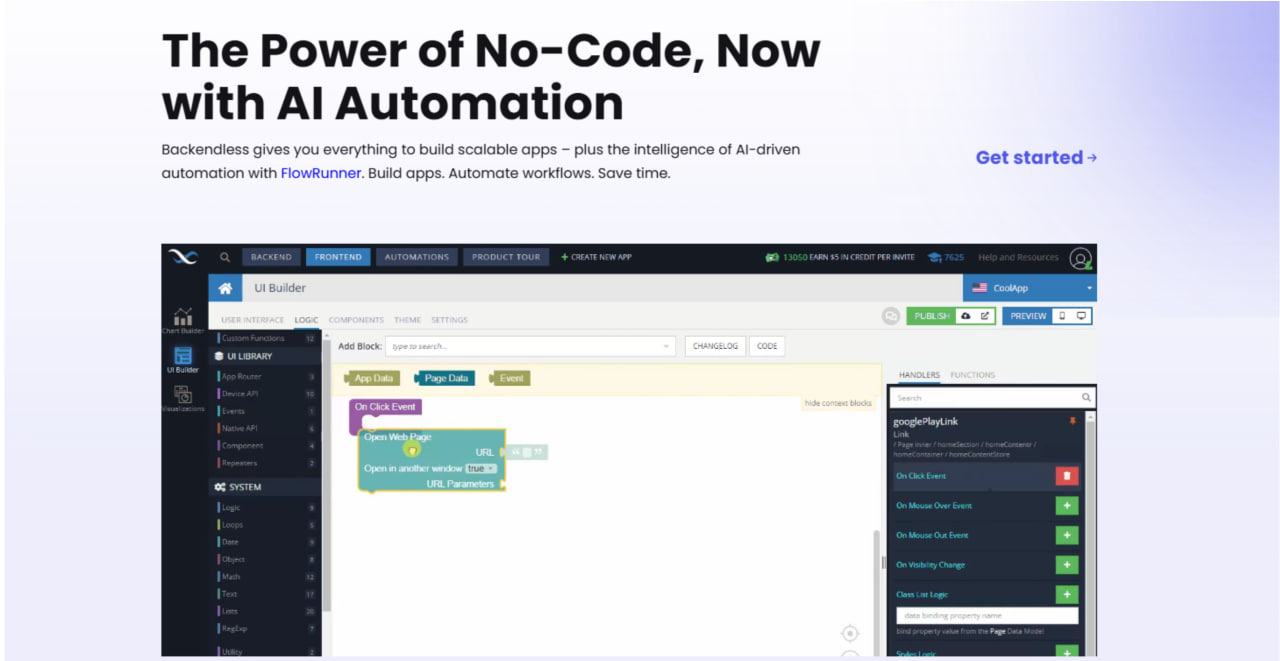Follow the FlowRunner link

pyautogui.click(x=320, y=173)
